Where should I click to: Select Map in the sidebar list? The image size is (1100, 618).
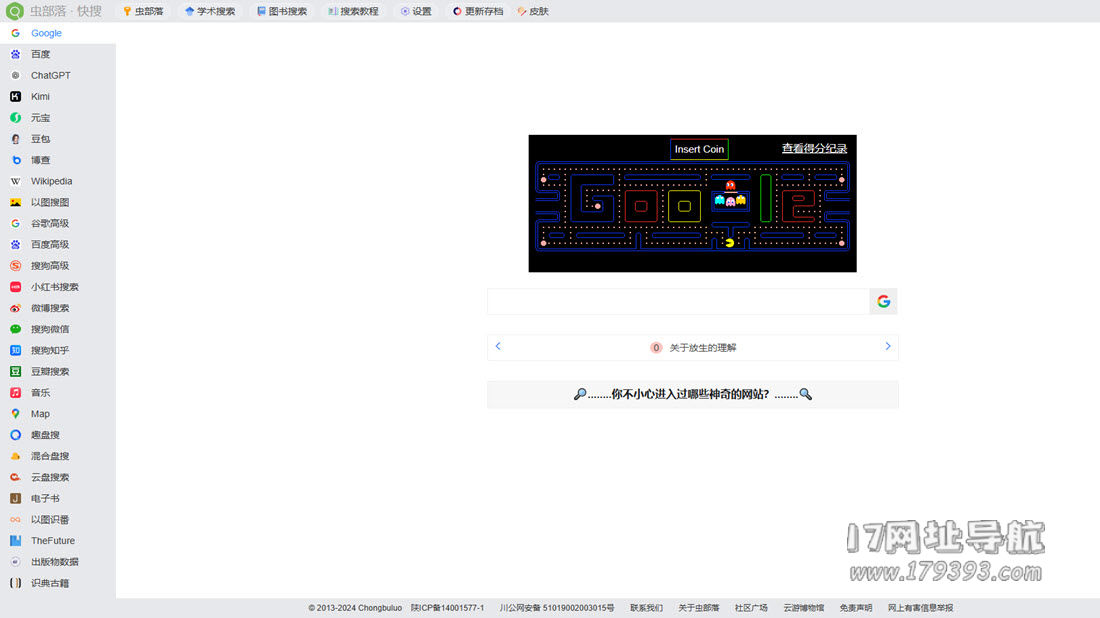click(x=40, y=414)
